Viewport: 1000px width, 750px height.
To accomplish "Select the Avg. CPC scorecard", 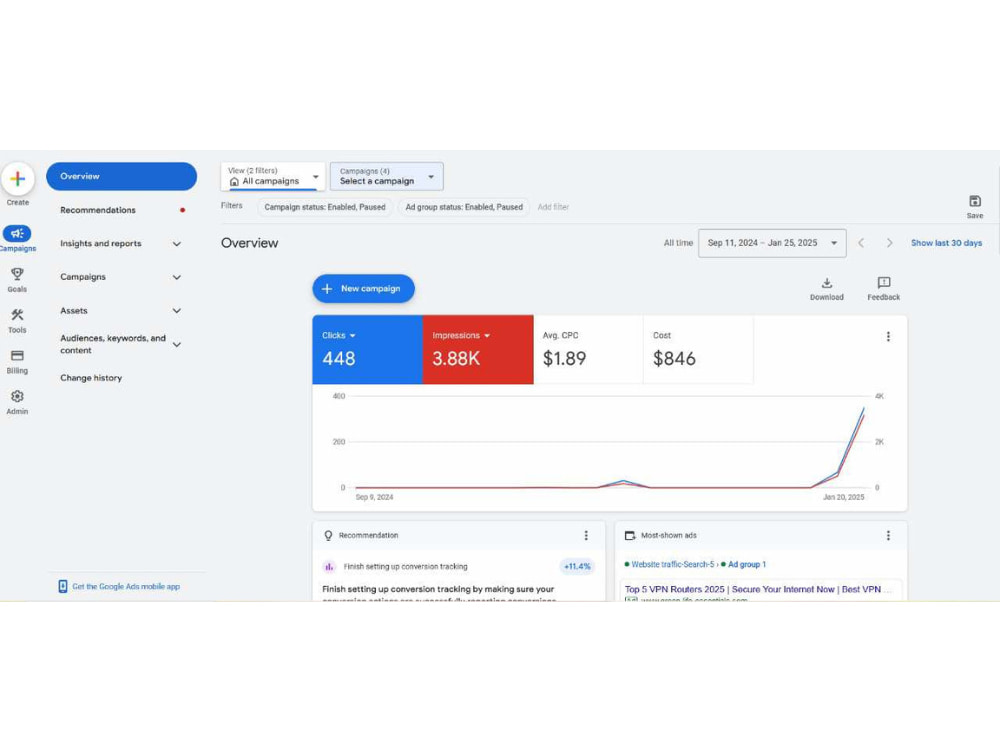I will 588,349.
